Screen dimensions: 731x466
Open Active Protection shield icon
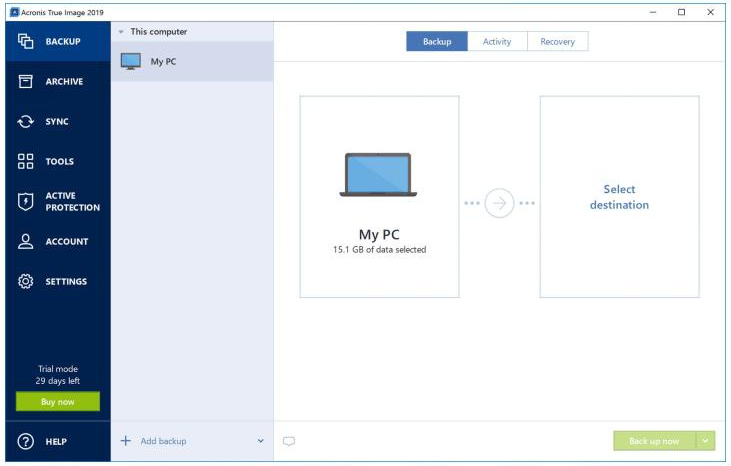pyautogui.click(x=26, y=202)
